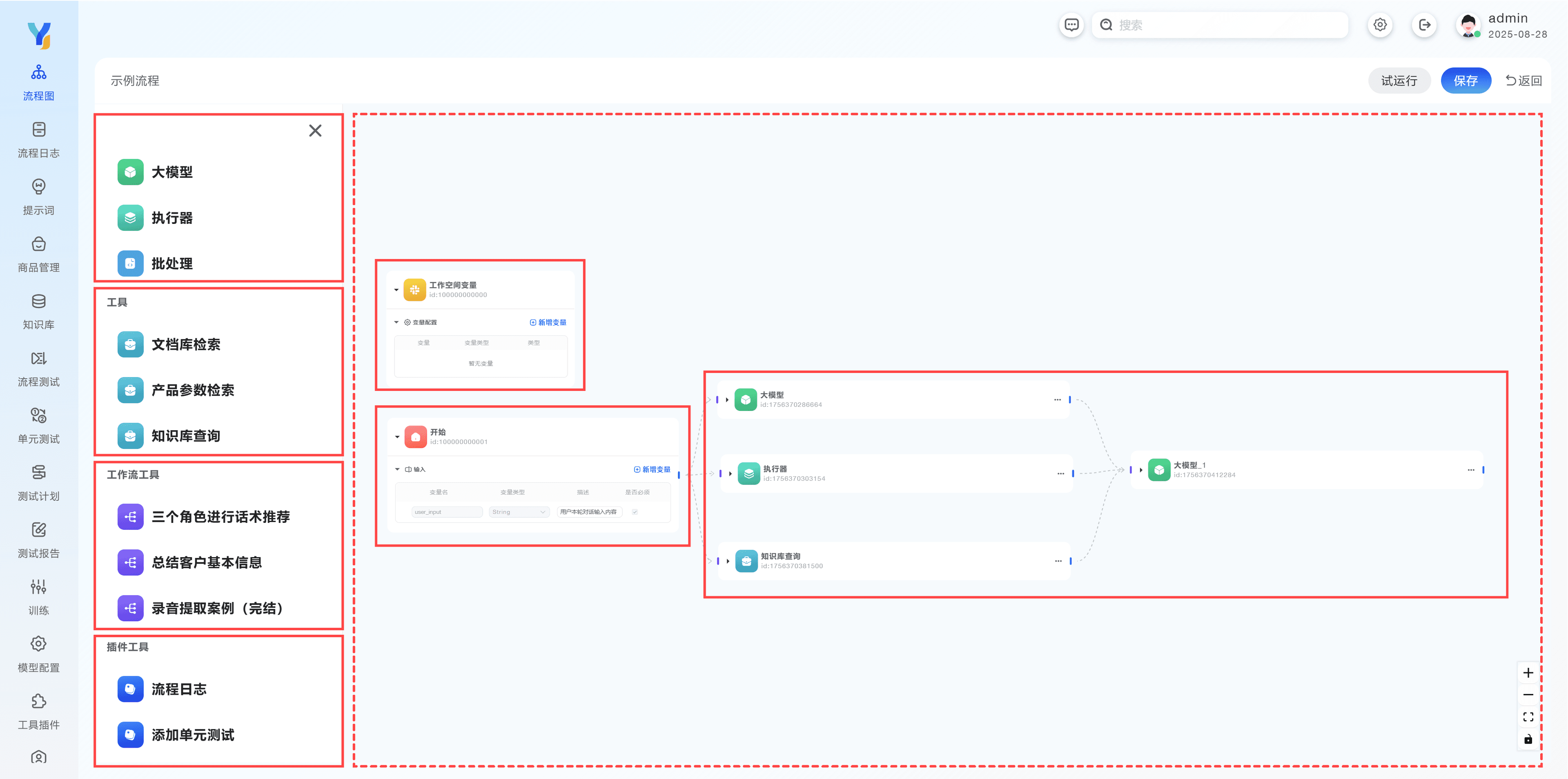Toggle the canvas lock icon
Image resolution: width=1568 pixels, height=779 pixels.
click(1528, 739)
